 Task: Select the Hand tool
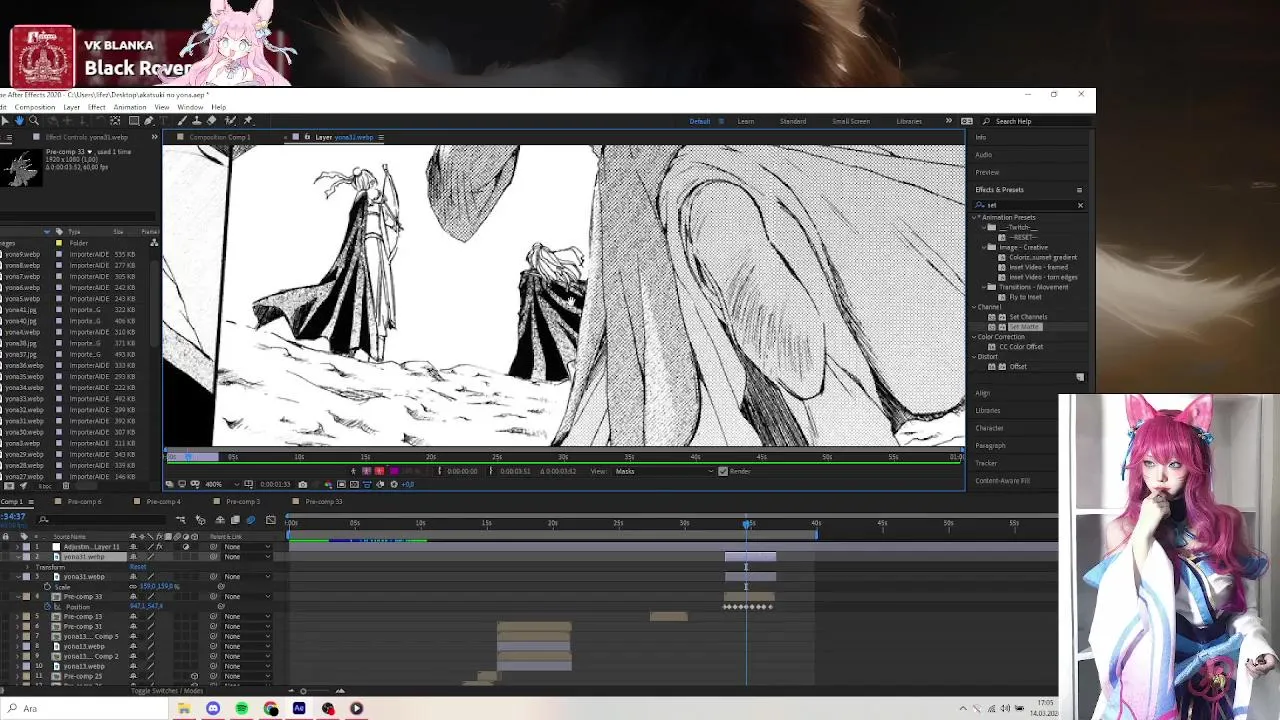tap(19, 121)
